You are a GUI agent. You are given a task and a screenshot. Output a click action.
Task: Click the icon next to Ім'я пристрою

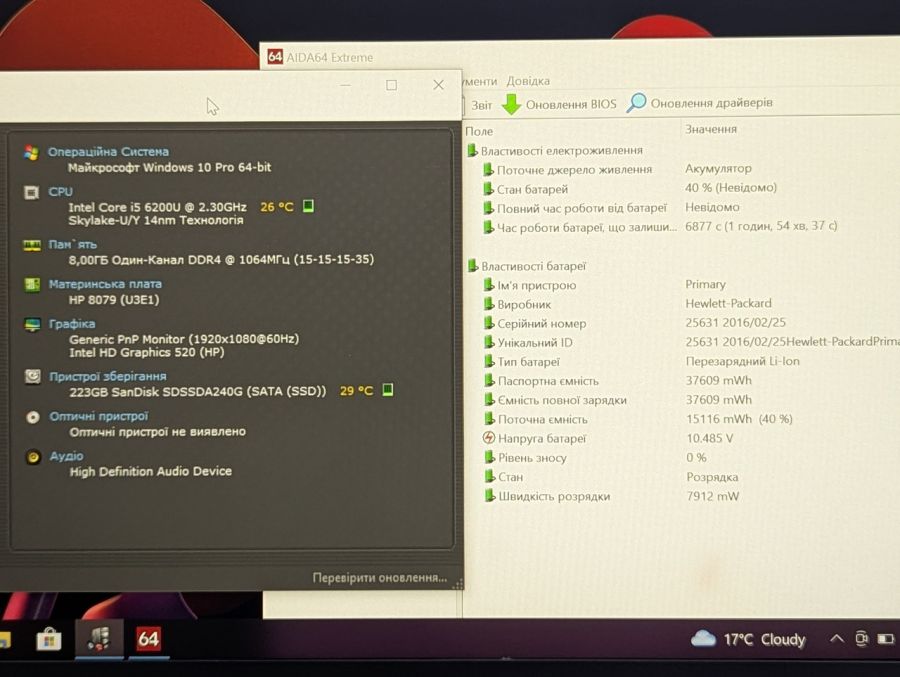click(x=488, y=285)
